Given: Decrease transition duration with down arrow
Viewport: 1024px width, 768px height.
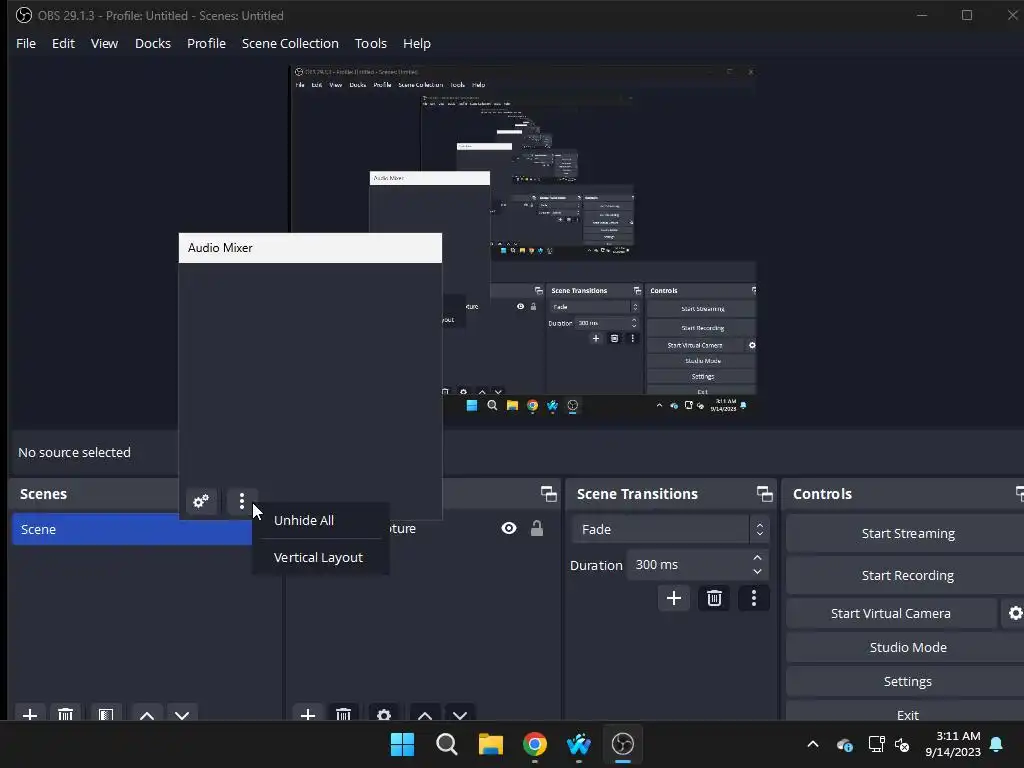Looking at the screenshot, I should point(758,572).
